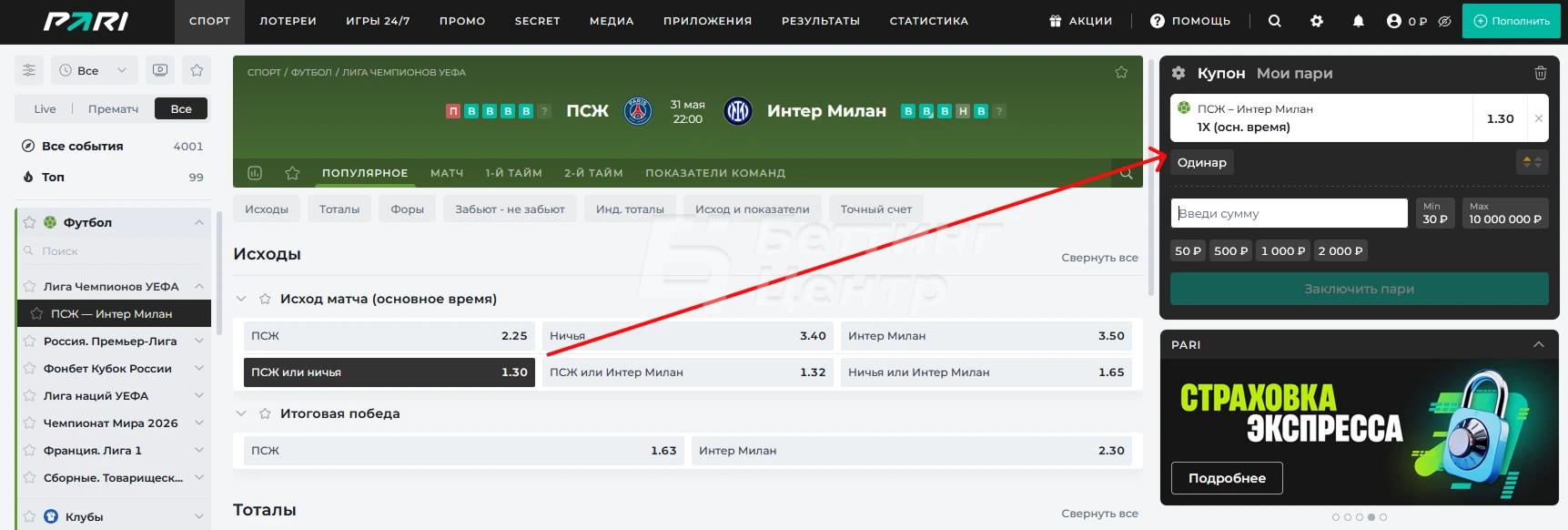The height and width of the screenshot is (530, 1568).
Task: Switch to Показатели команд tab
Action: (715, 173)
